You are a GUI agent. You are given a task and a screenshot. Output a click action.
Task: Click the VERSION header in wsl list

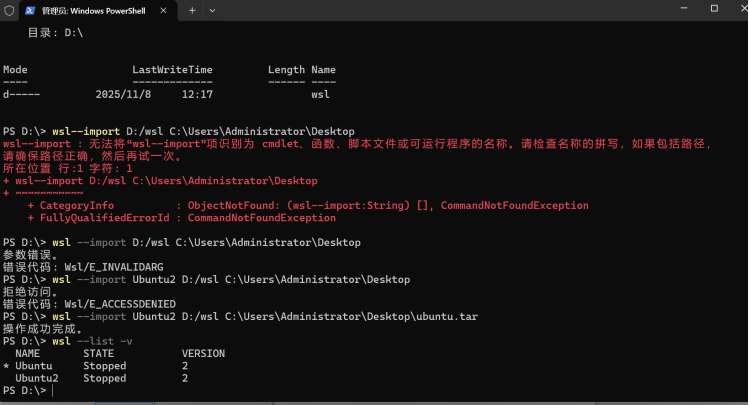click(203, 353)
